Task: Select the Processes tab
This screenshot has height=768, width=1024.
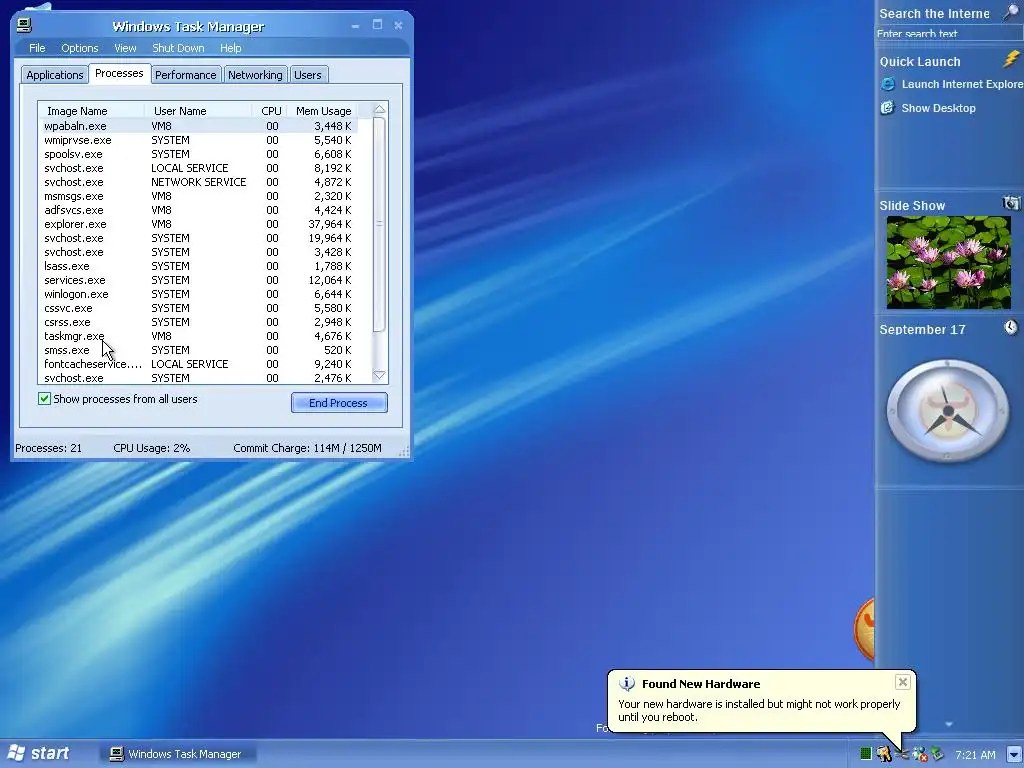Action: pyautogui.click(x=120, y=73)
